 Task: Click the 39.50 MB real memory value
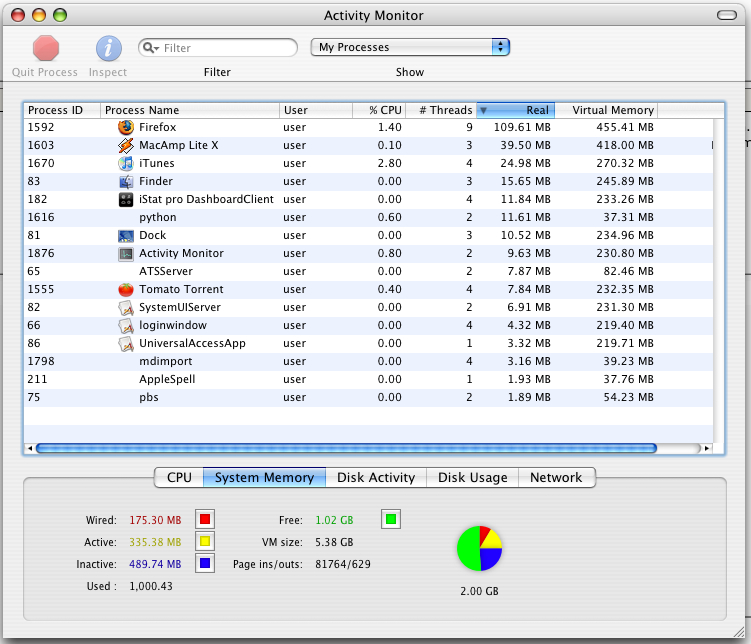(525, 145)
